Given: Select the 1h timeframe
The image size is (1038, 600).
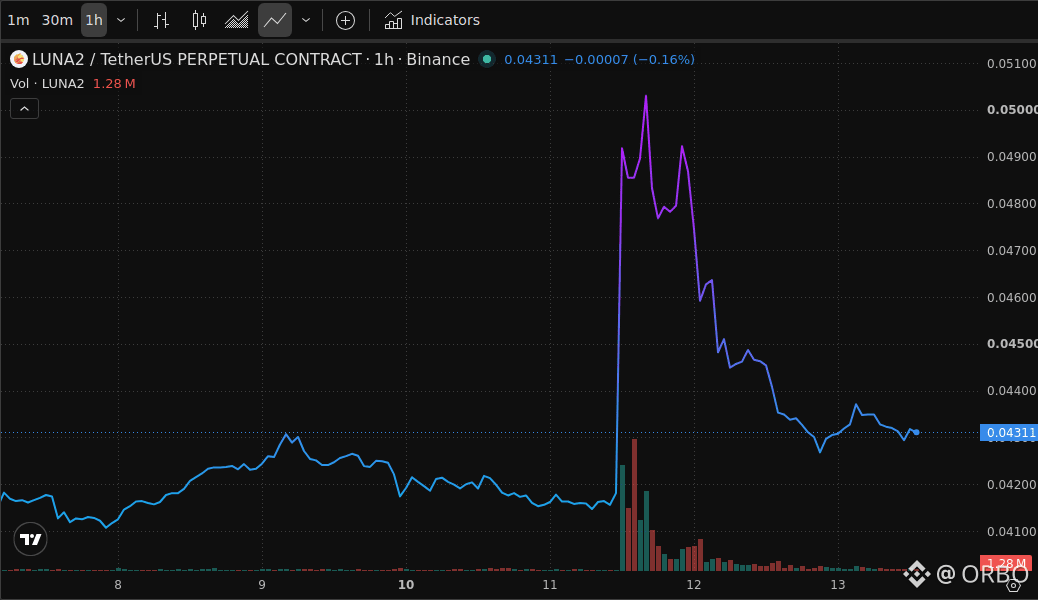Looking at the screenshot, I should 94,20.
